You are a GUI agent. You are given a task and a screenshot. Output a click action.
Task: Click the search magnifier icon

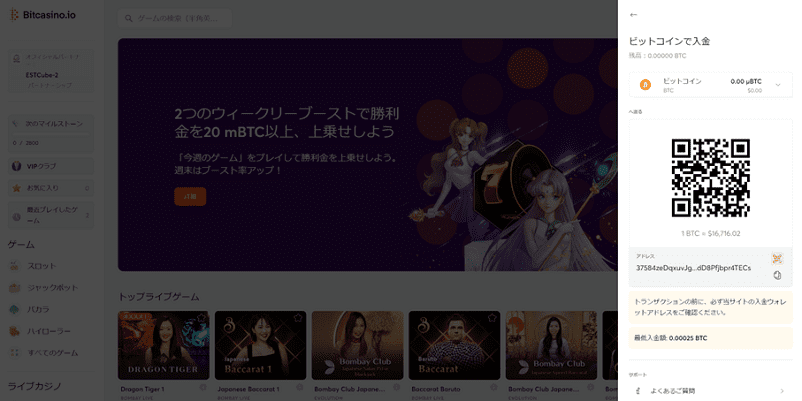coord(129,18)
